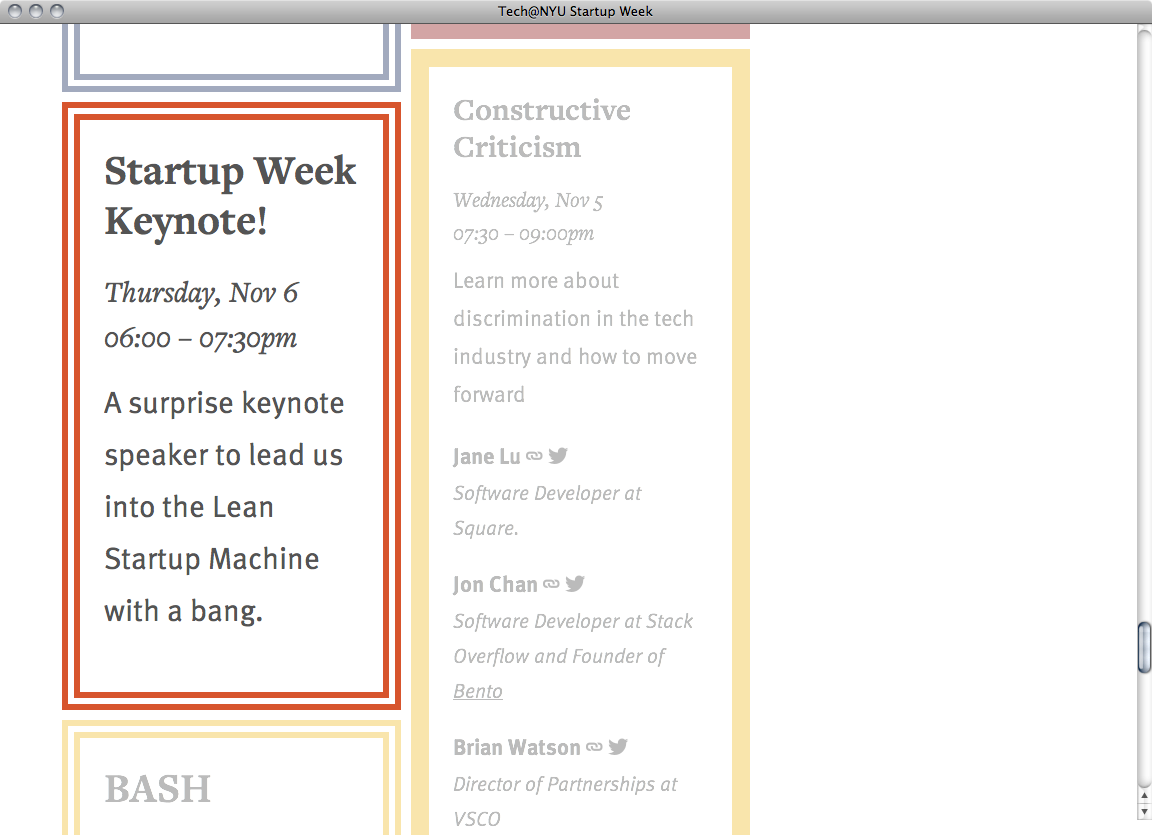Screen dimensions: 1152x835
Task: Open Jon Chan's website link icon
Action: click(551, 584)
